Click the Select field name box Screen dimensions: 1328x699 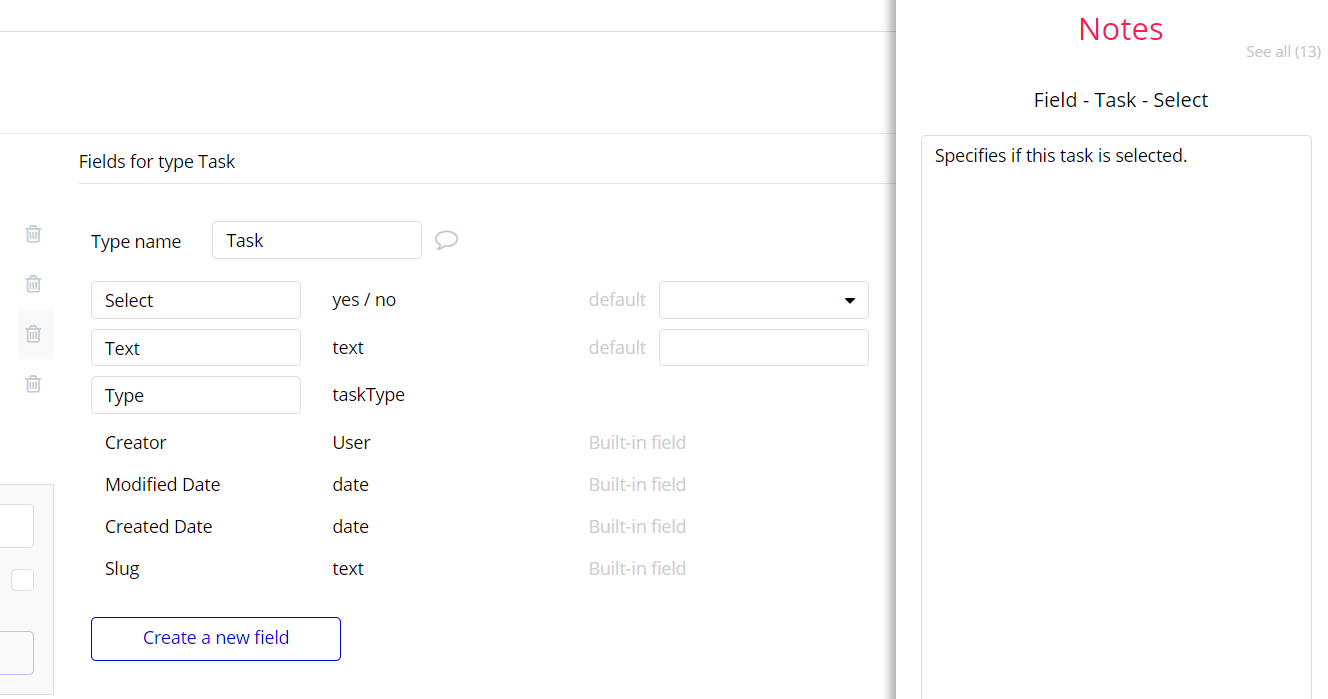click(x=195, y=300)
